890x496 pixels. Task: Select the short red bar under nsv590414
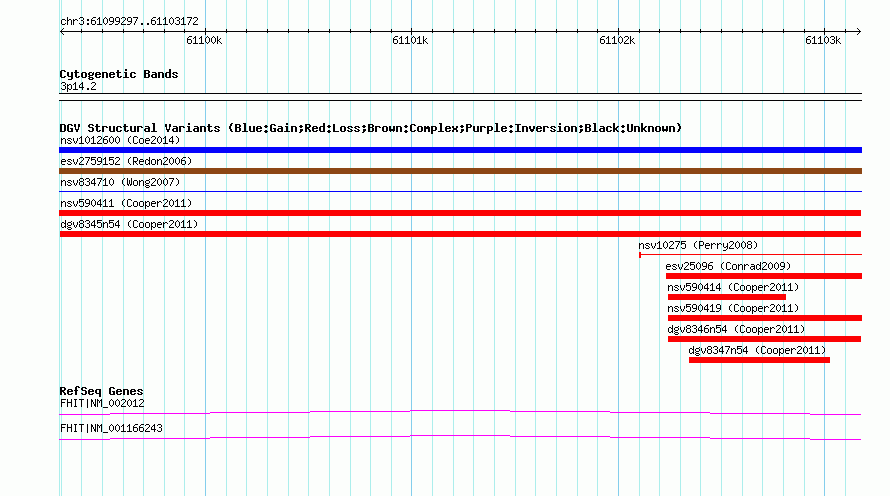(727, 297)
